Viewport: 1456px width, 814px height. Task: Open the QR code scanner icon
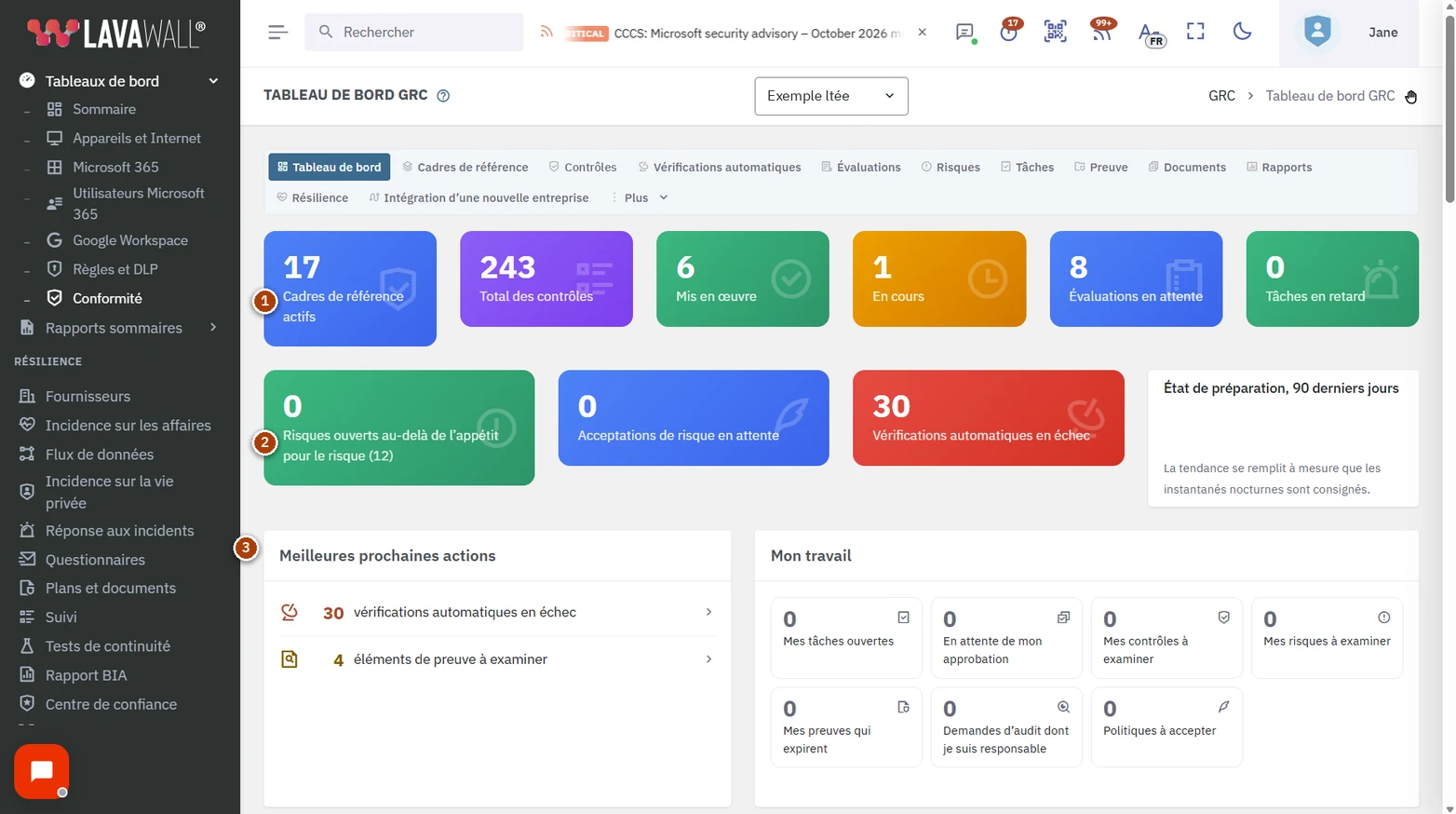pyautogui.click(x=1055, y=33)
